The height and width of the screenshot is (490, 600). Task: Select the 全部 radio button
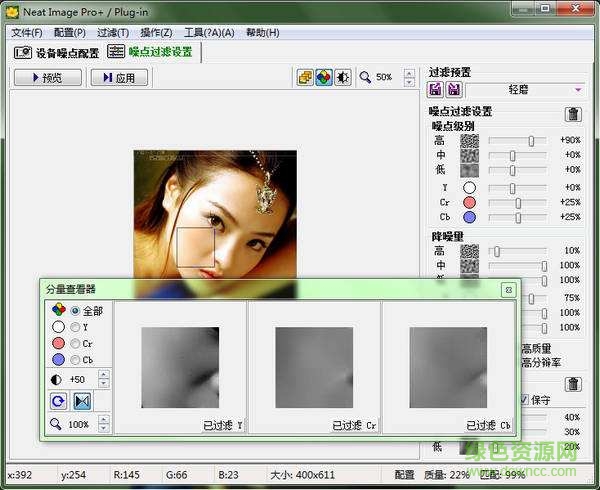click(75, 310)
